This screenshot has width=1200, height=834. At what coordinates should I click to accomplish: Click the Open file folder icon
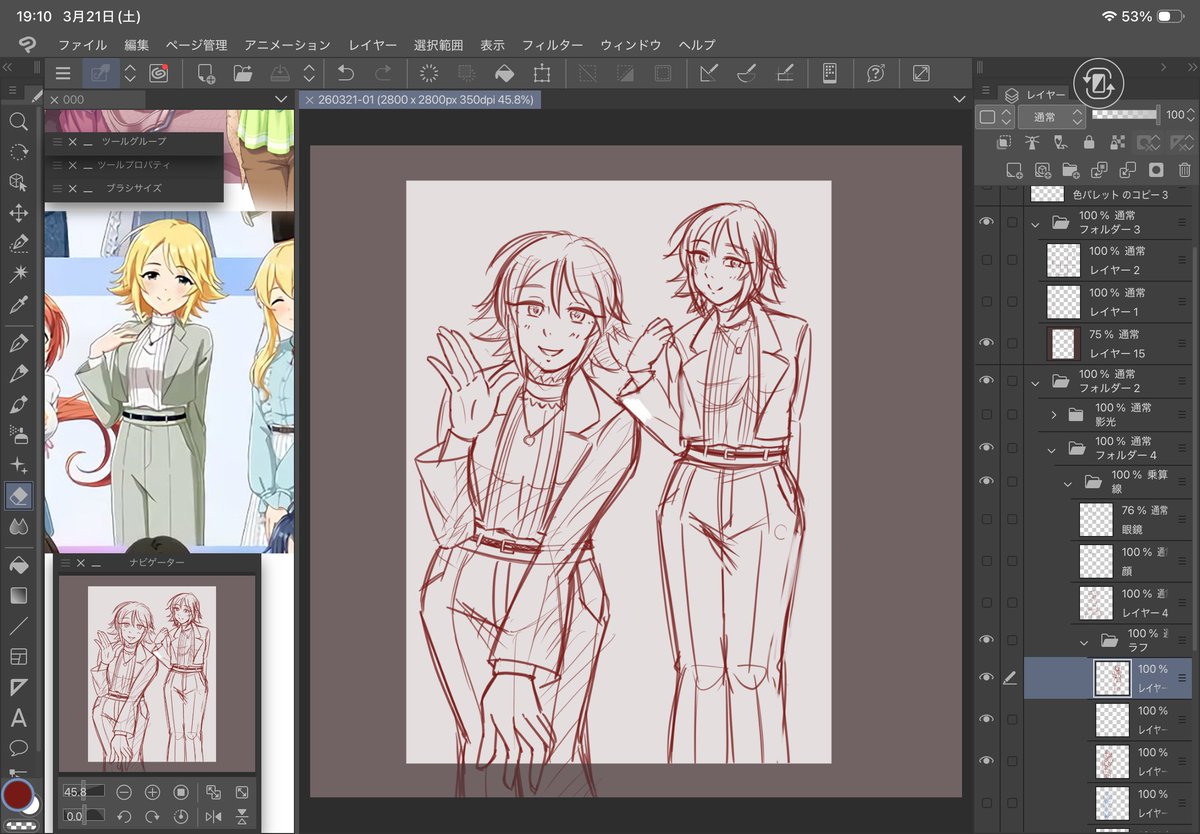pyautogui.click(x=242, y=73)
